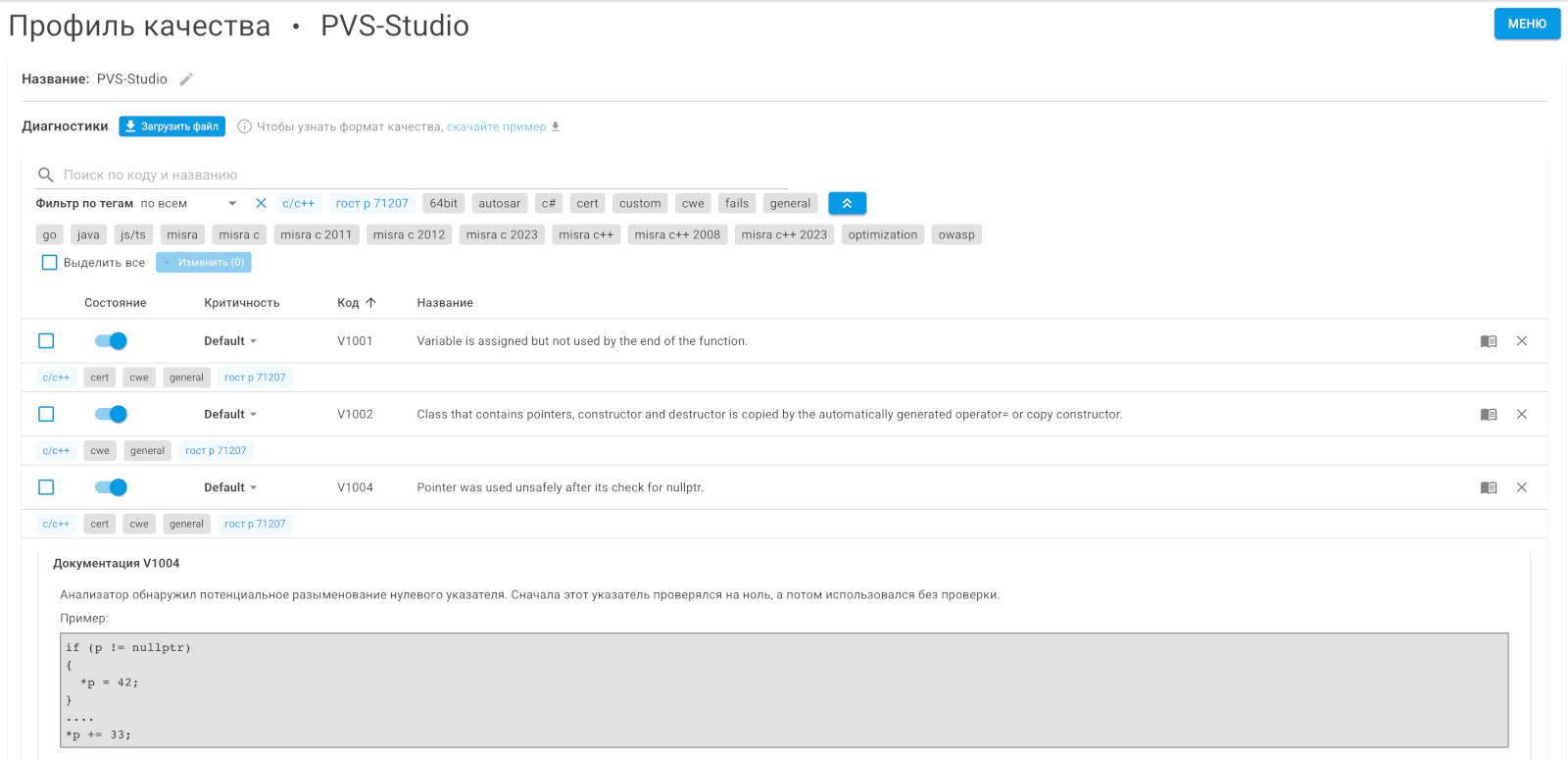Filter by the 'misra c 2023' tag
Viewport: 1568px width, 760px height.
click(x=502, y=235)
